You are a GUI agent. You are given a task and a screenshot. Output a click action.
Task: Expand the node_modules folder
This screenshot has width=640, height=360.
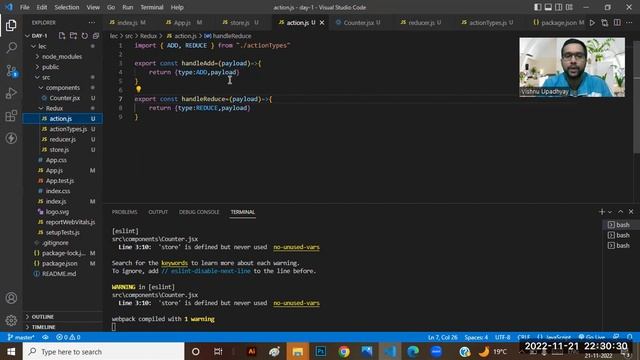tap(63, 57)
